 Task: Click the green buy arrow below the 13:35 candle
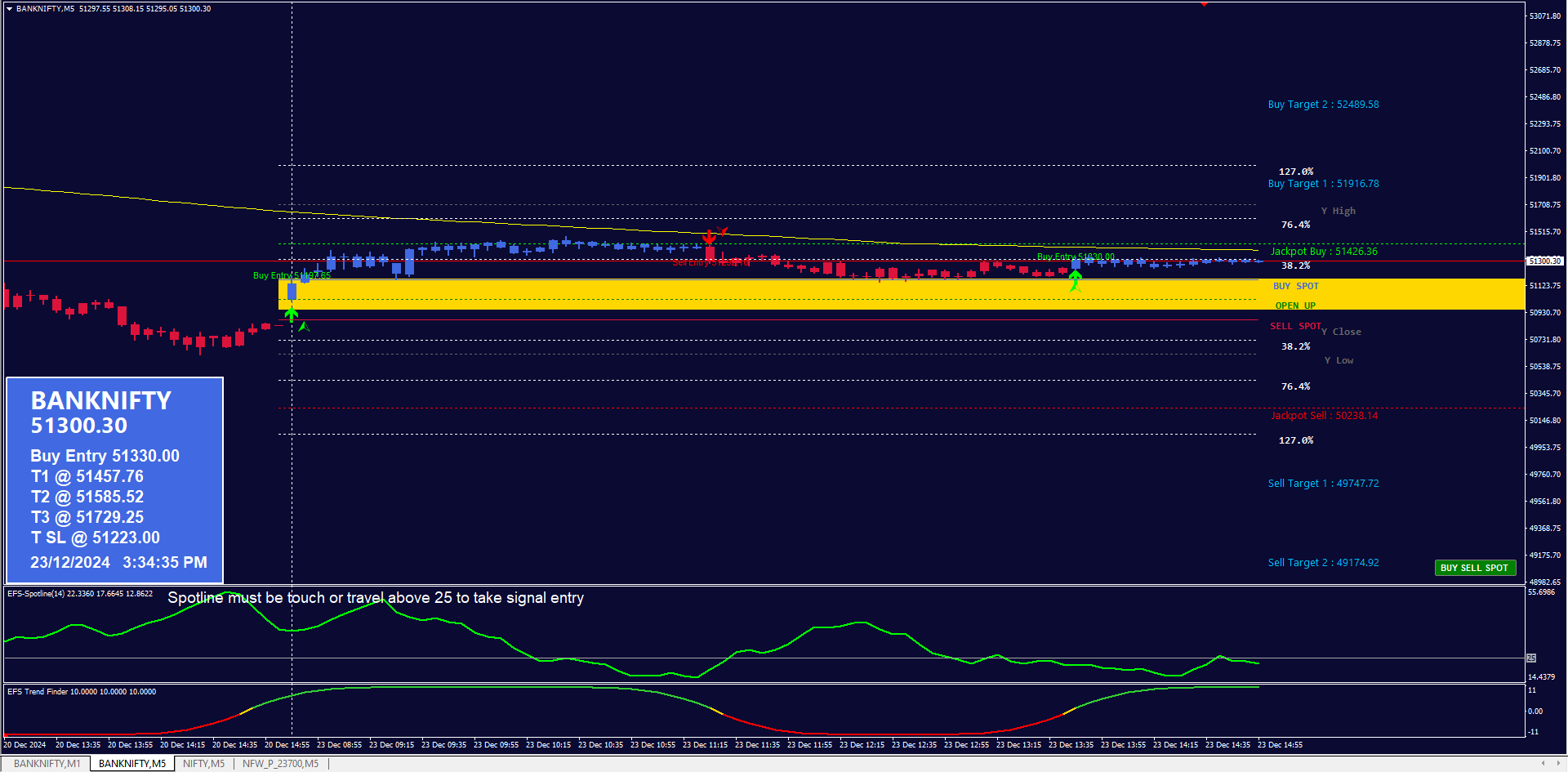[1076, 276]
